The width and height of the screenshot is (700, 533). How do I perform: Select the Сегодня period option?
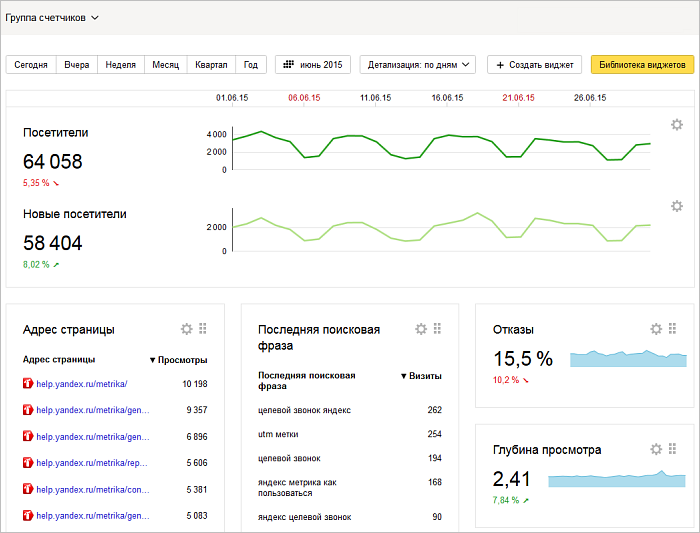tap(31, 64)
